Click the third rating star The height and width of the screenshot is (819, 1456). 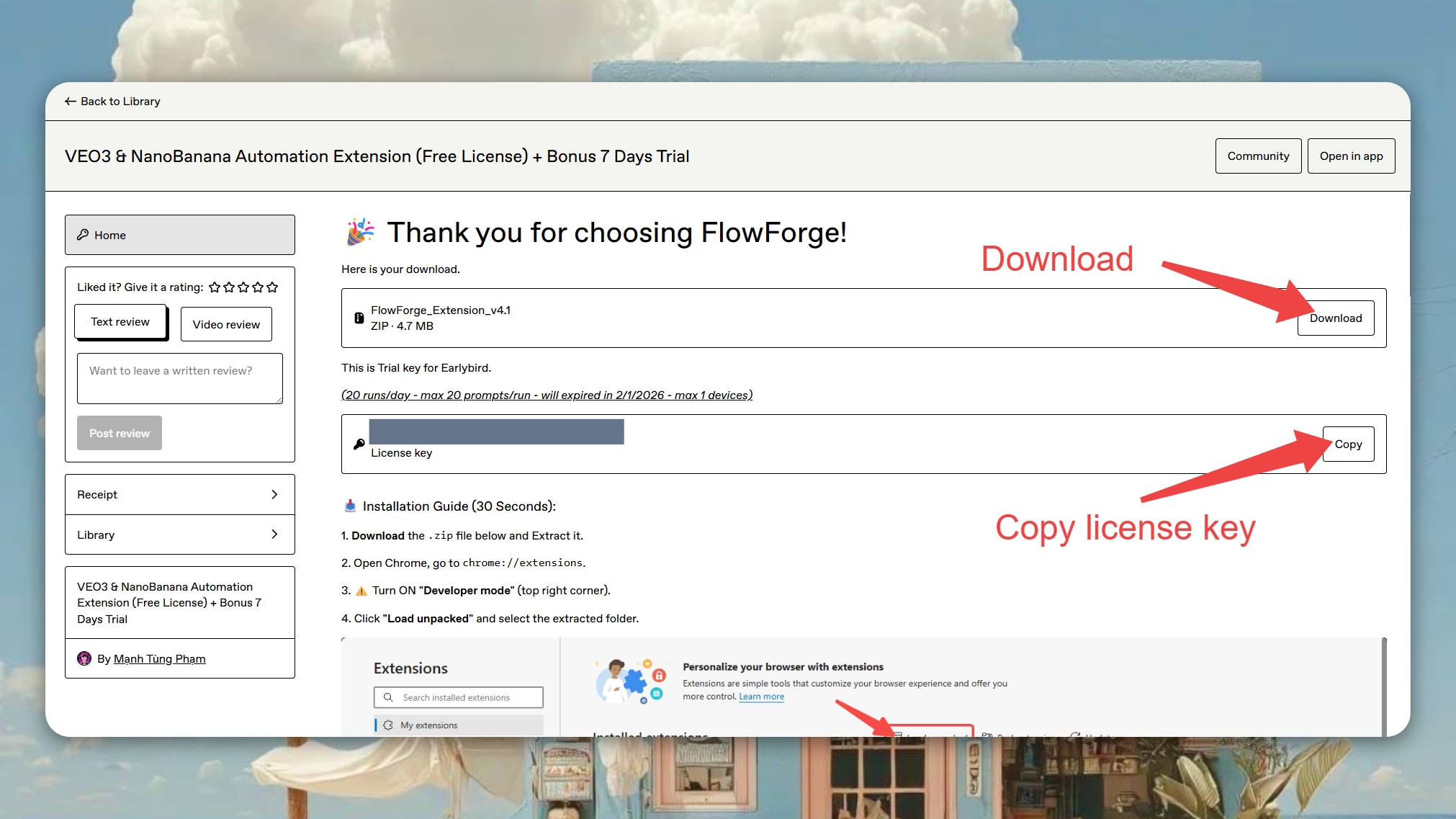[x=243, y=287]
